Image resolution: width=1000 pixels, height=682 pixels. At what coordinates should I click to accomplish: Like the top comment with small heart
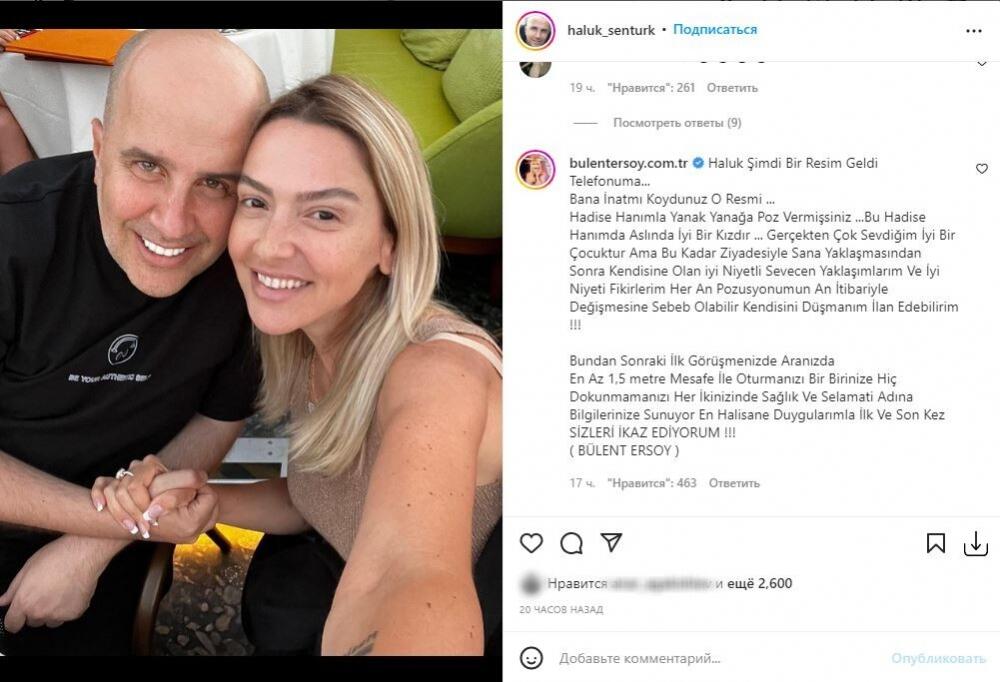click(x=982, y=64)
